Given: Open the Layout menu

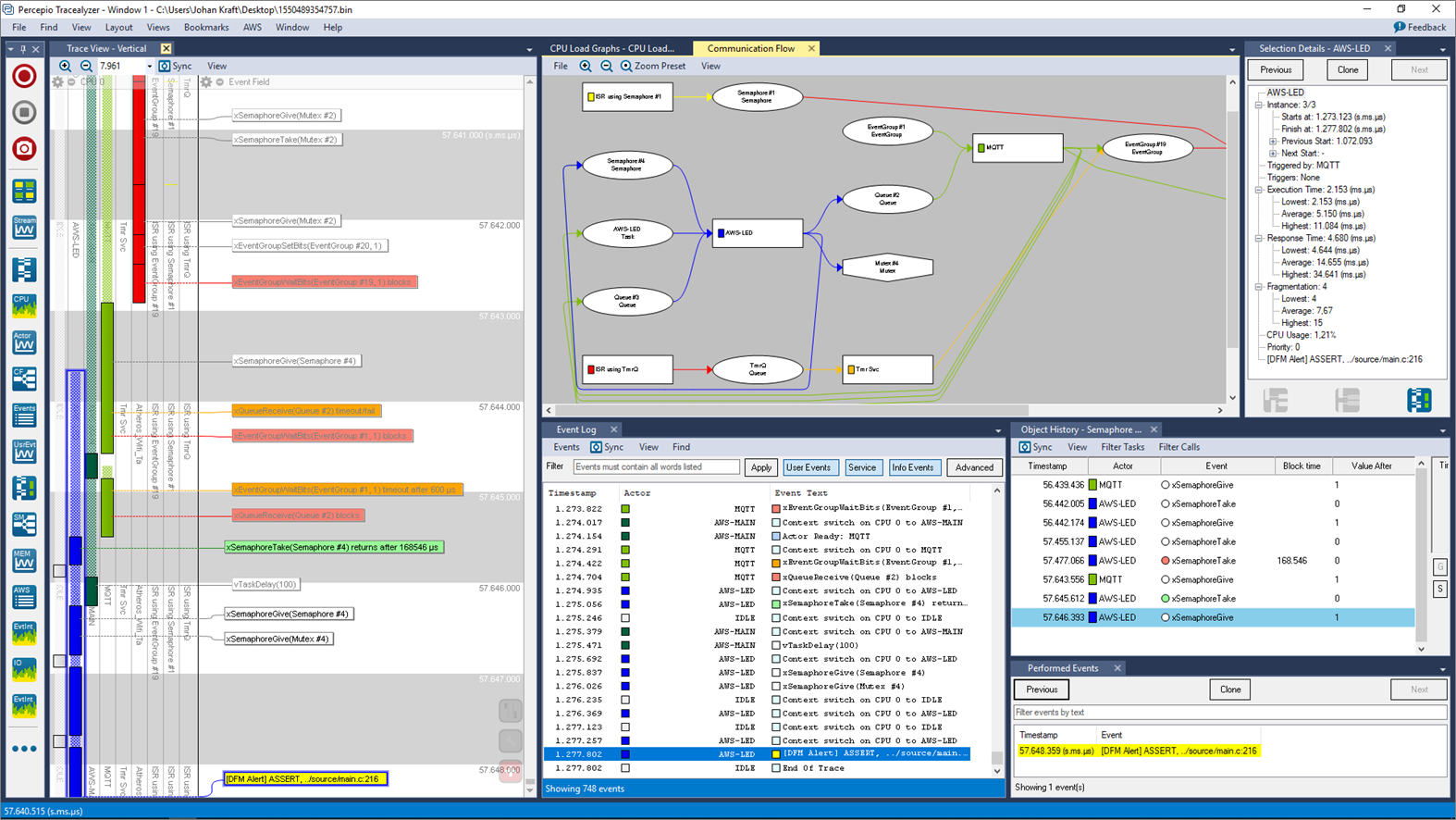Looking at the screenshot, I should (118, 27).
